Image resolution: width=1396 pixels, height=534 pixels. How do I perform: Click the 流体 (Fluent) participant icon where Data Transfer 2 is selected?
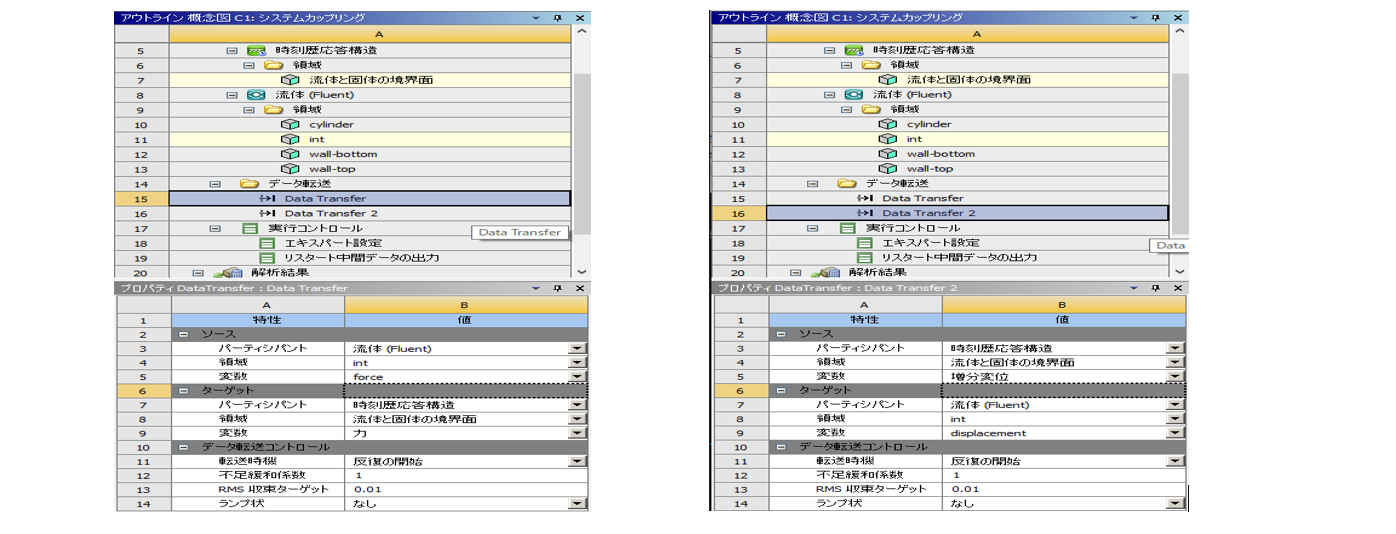[x=853, y=95]
